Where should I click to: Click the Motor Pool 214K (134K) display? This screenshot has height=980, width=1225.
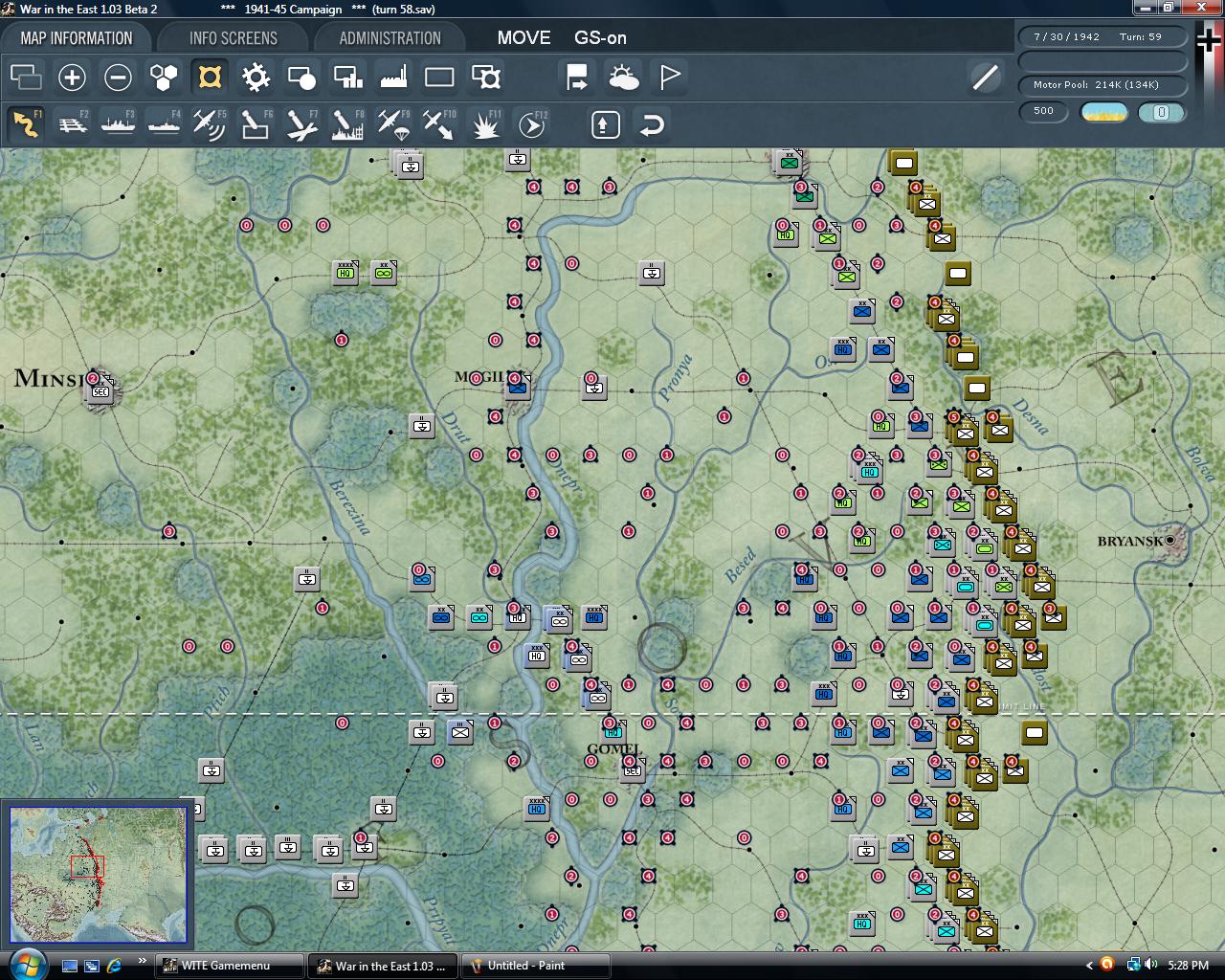[1102, 85]
